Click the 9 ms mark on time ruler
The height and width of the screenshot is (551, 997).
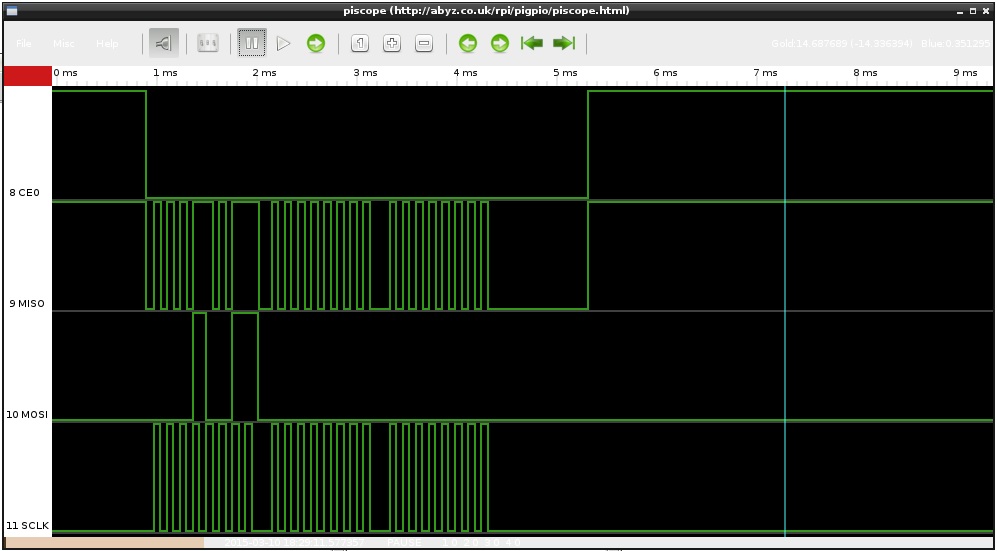coord(965,73)
